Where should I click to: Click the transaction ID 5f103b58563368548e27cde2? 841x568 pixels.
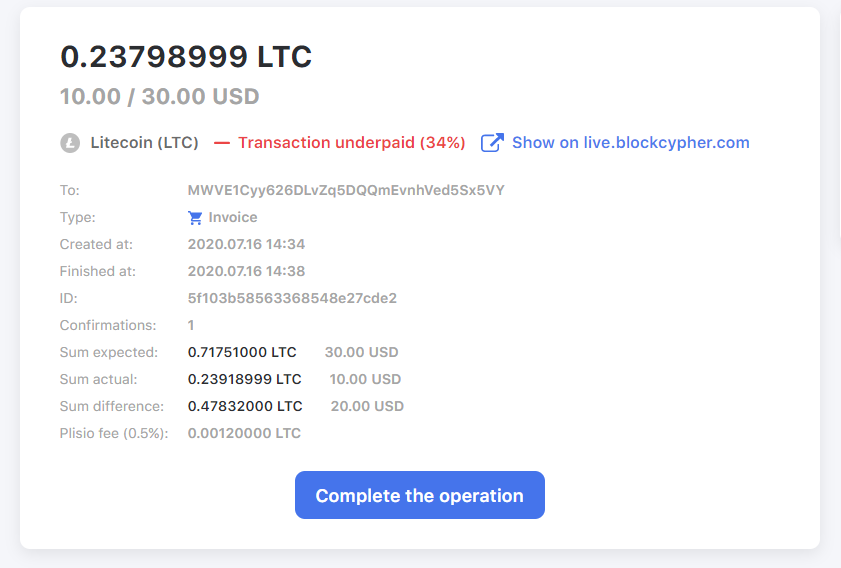(x=292, y=298)
